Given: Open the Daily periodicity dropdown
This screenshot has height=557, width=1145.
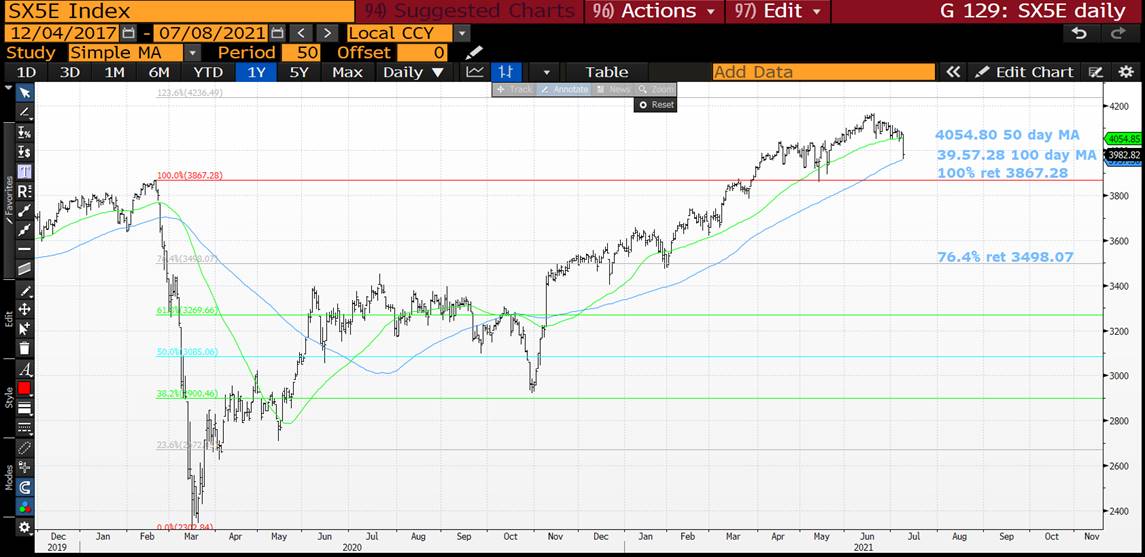Looking at the screenshot, I should pyautogui.click(x=413, y=72).
